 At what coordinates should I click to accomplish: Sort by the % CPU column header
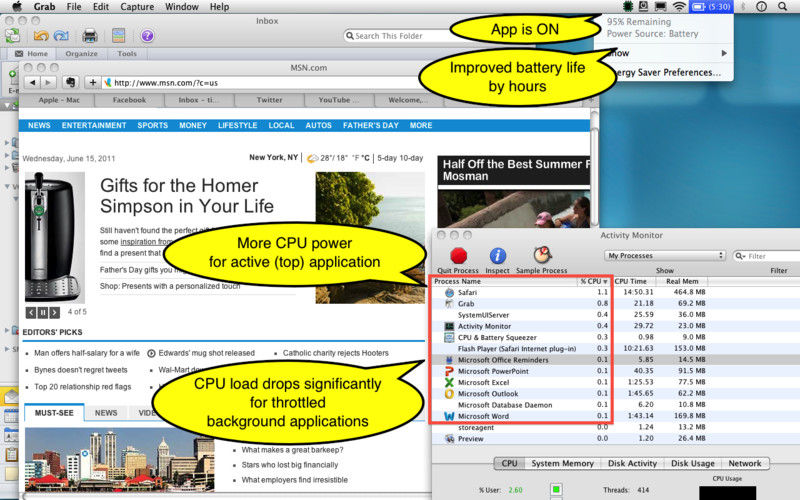click(x=593, y=282)
